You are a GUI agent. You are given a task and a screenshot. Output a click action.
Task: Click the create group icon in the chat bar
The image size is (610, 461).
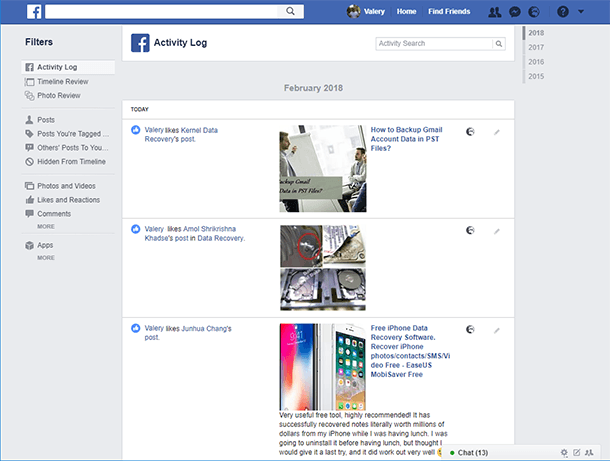pyautogui.click(x=589, y=452)
